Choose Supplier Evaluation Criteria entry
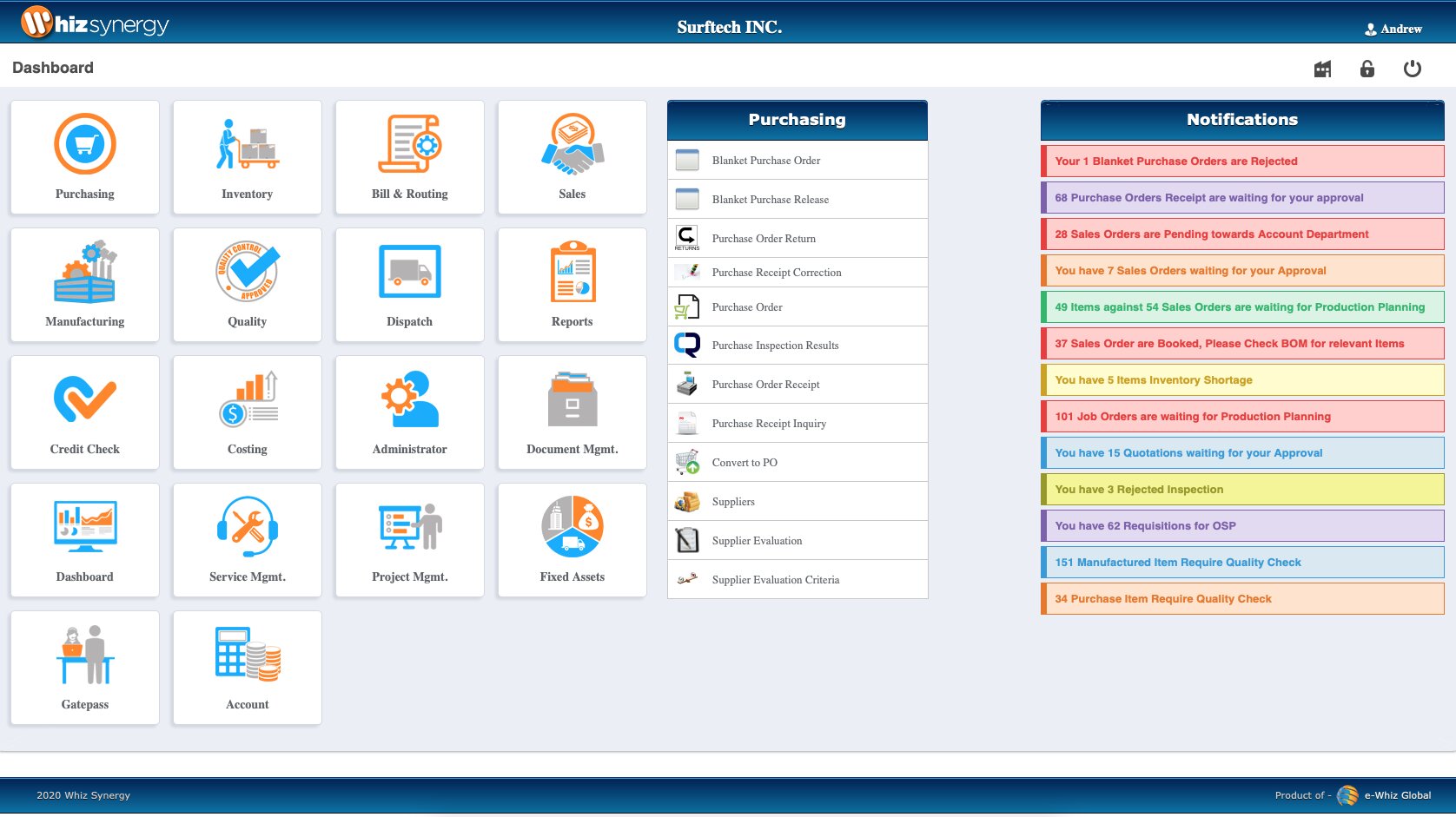1456x817 pixels. pyautogui.click(x=775, y=580)
